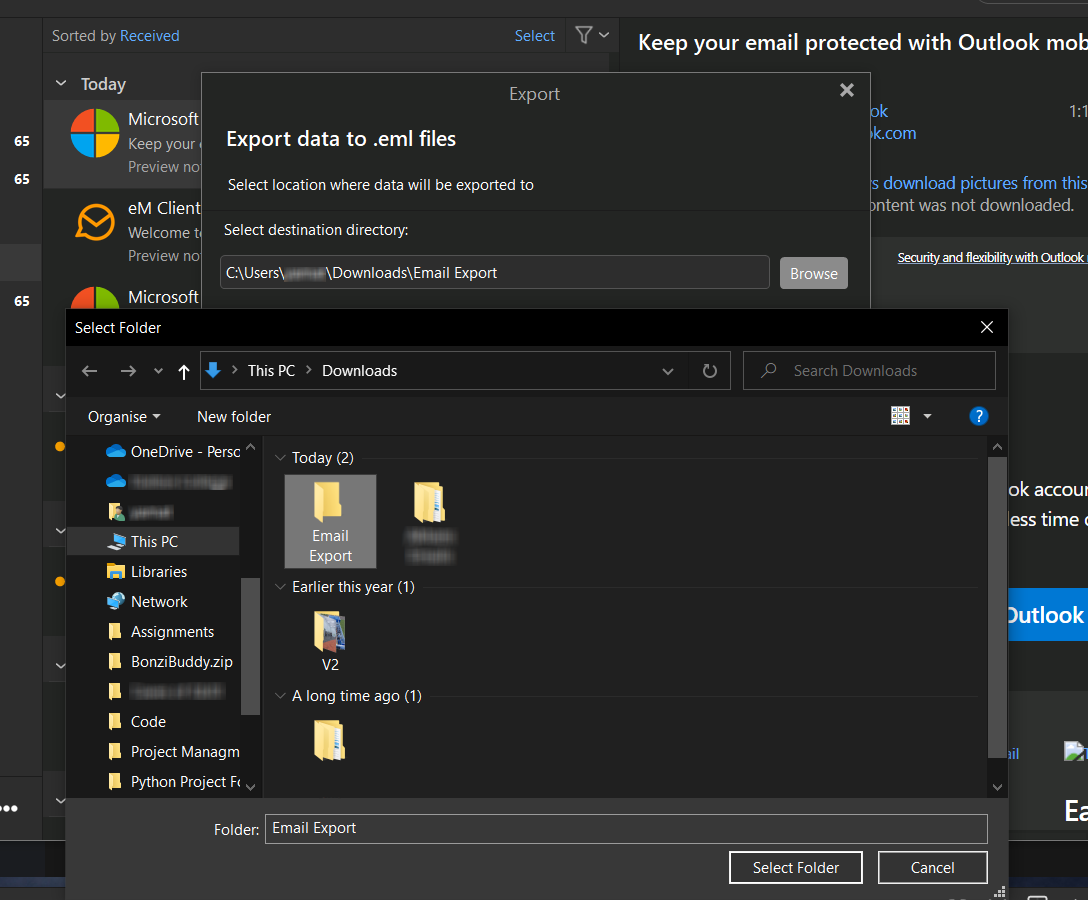Click file list scrollbar down arrow

point(997,787)
